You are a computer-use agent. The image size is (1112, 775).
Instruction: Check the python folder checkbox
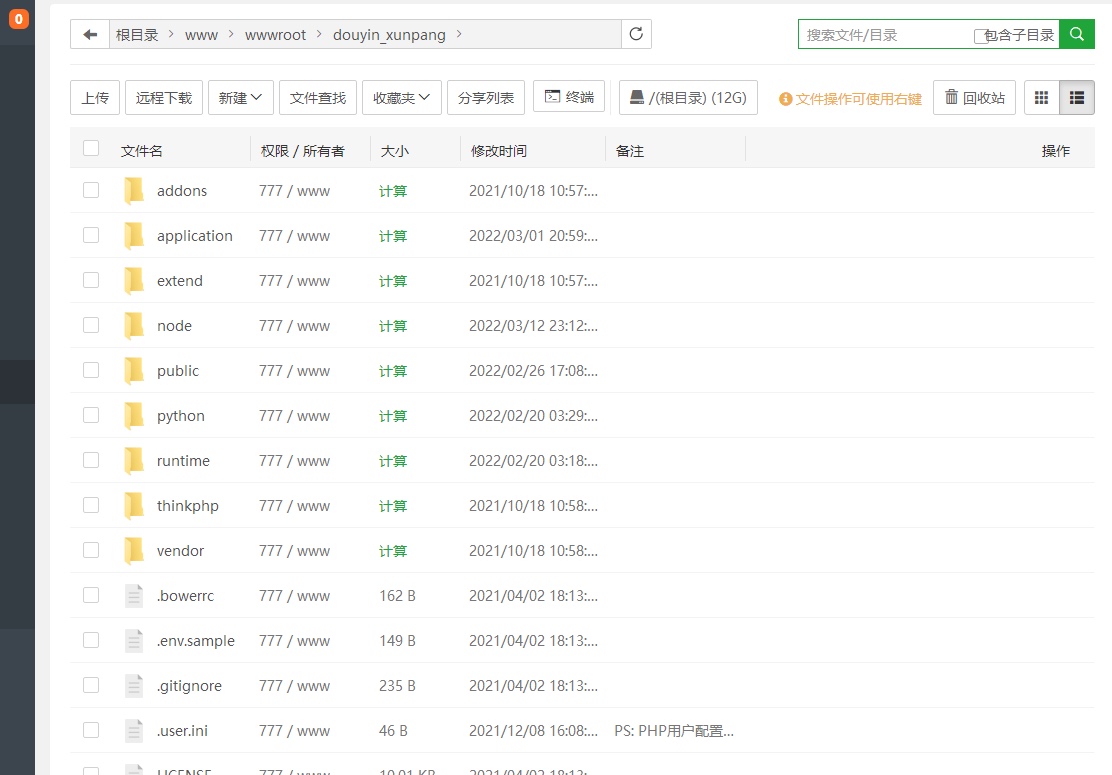91,415
